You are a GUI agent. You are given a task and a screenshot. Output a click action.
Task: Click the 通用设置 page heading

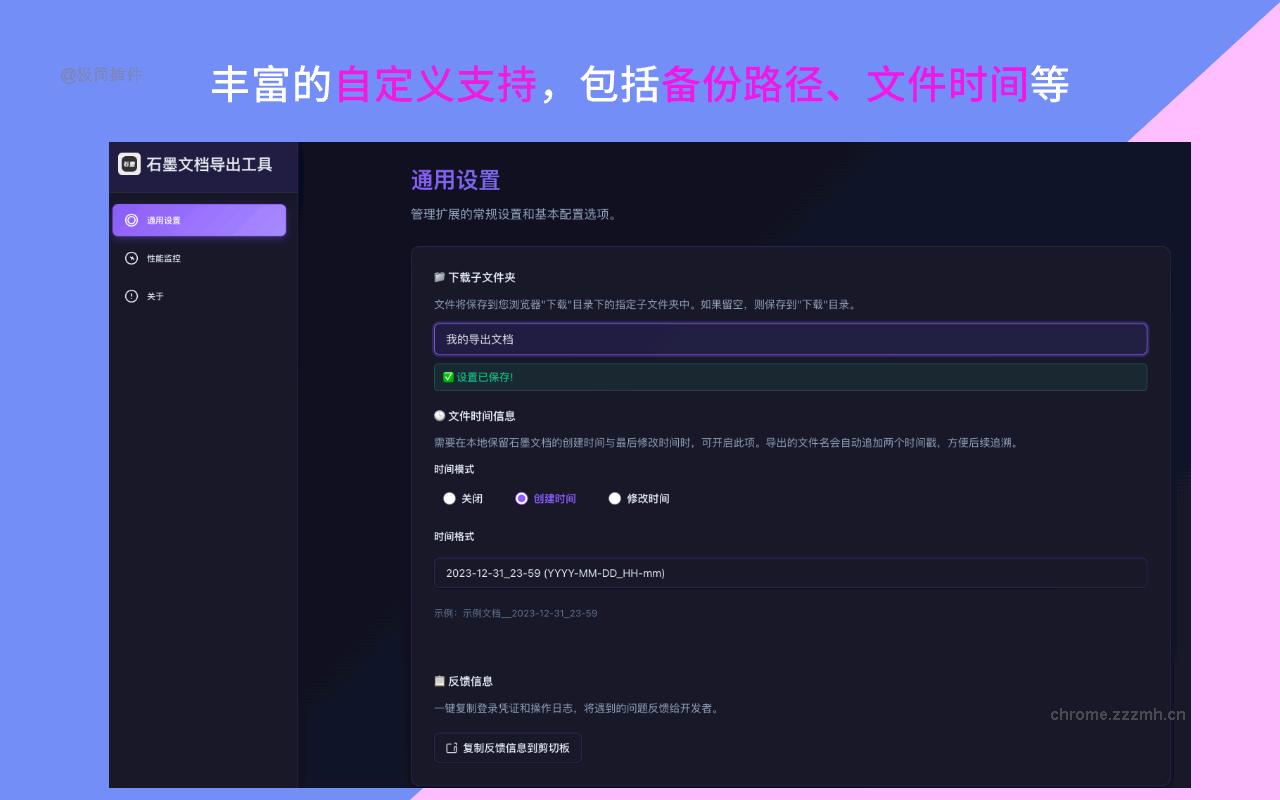point(455,181)
